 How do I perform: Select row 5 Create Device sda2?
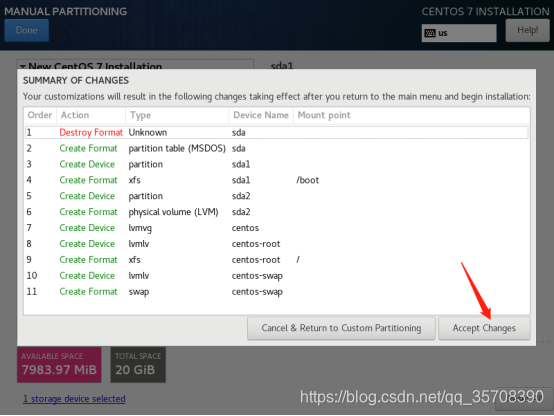[x=277, y=196]
